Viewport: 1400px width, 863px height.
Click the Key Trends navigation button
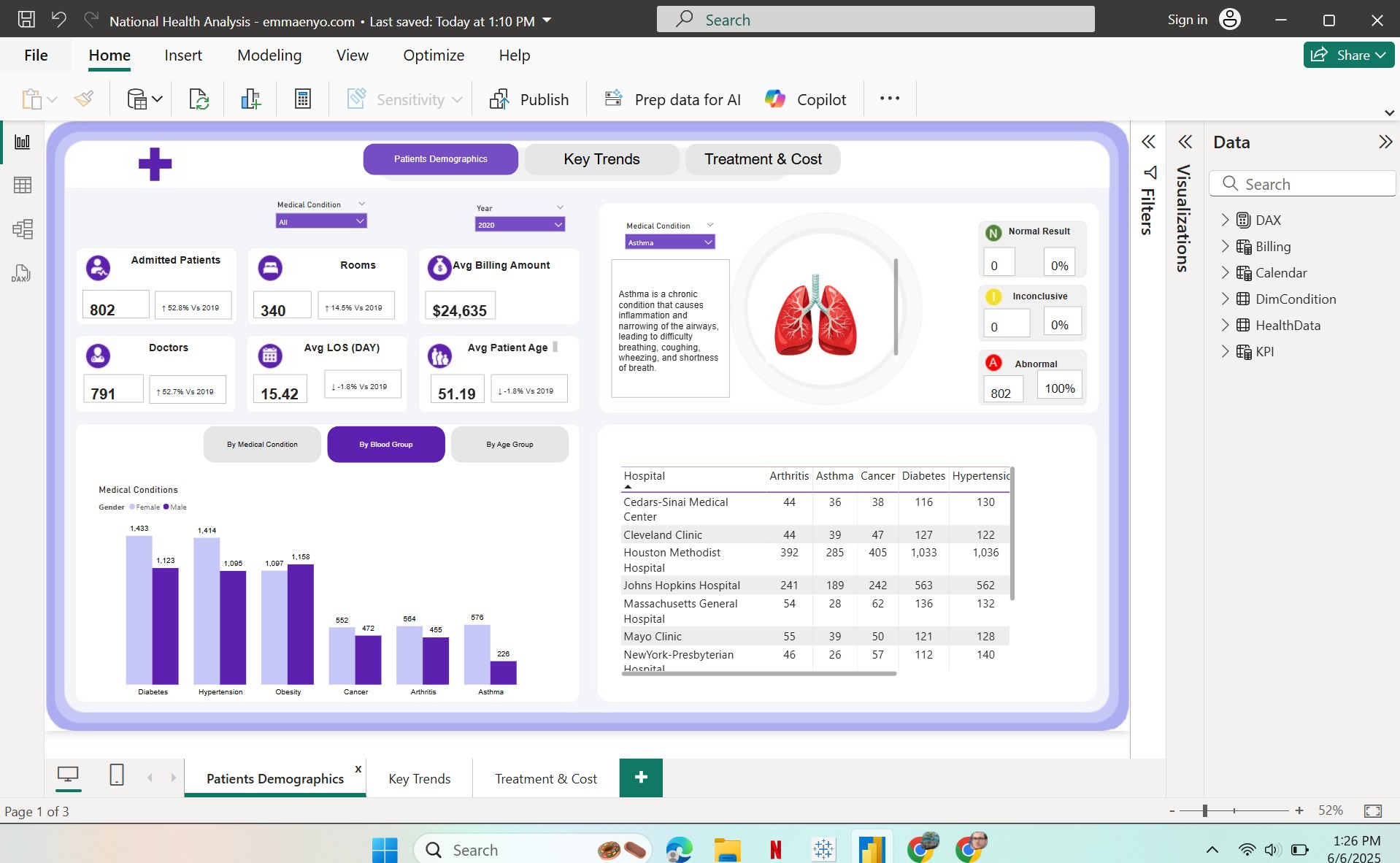601,159
